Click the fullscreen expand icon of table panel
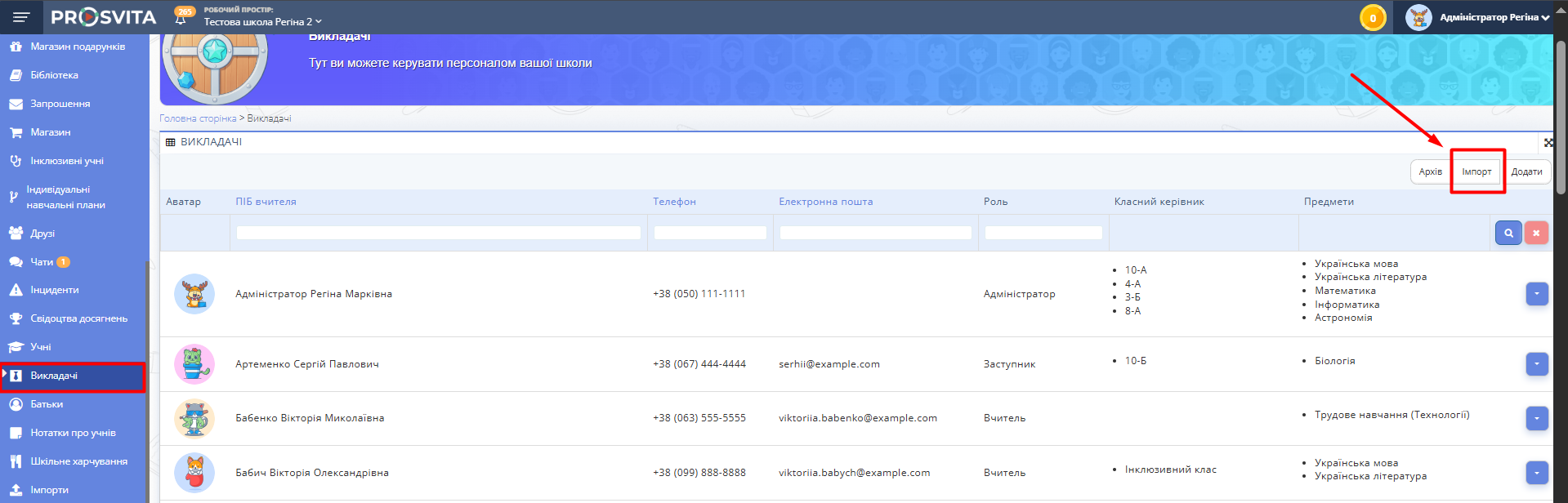 (1548, 142)
